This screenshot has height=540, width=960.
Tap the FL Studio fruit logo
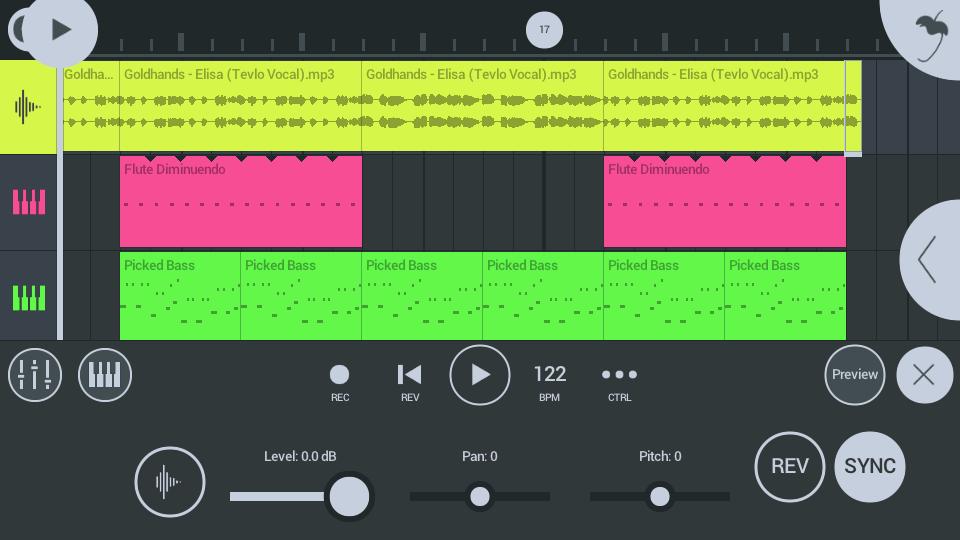[x=929, y=35]
